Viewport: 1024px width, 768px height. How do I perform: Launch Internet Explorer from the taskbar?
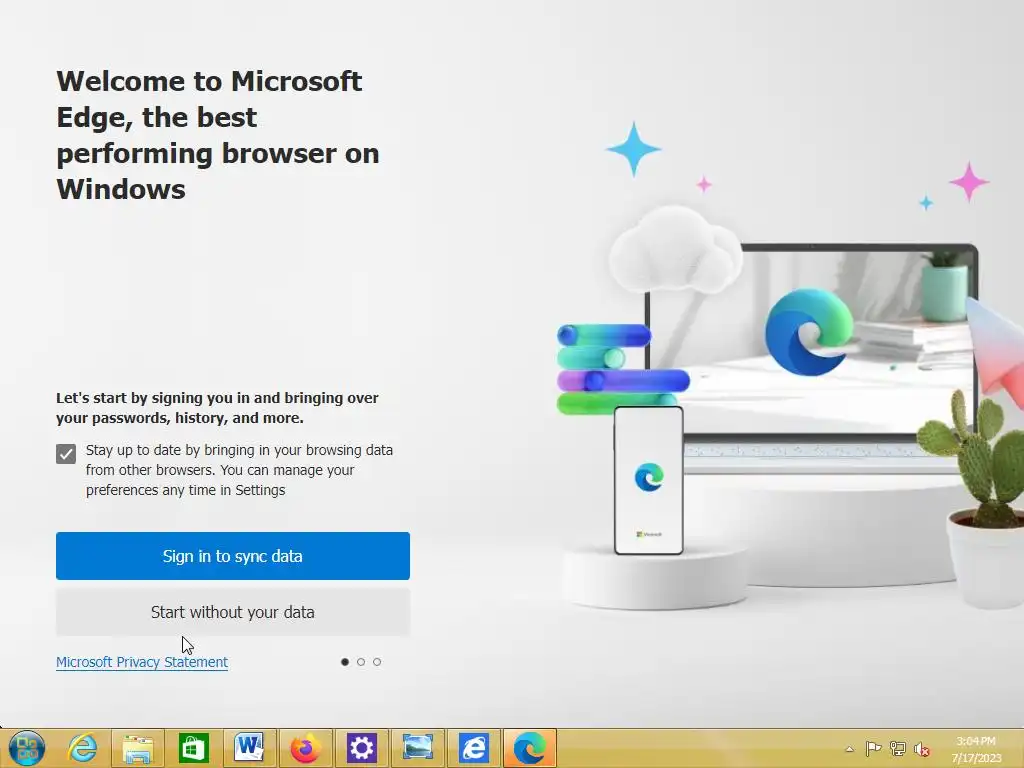(82, 748)
